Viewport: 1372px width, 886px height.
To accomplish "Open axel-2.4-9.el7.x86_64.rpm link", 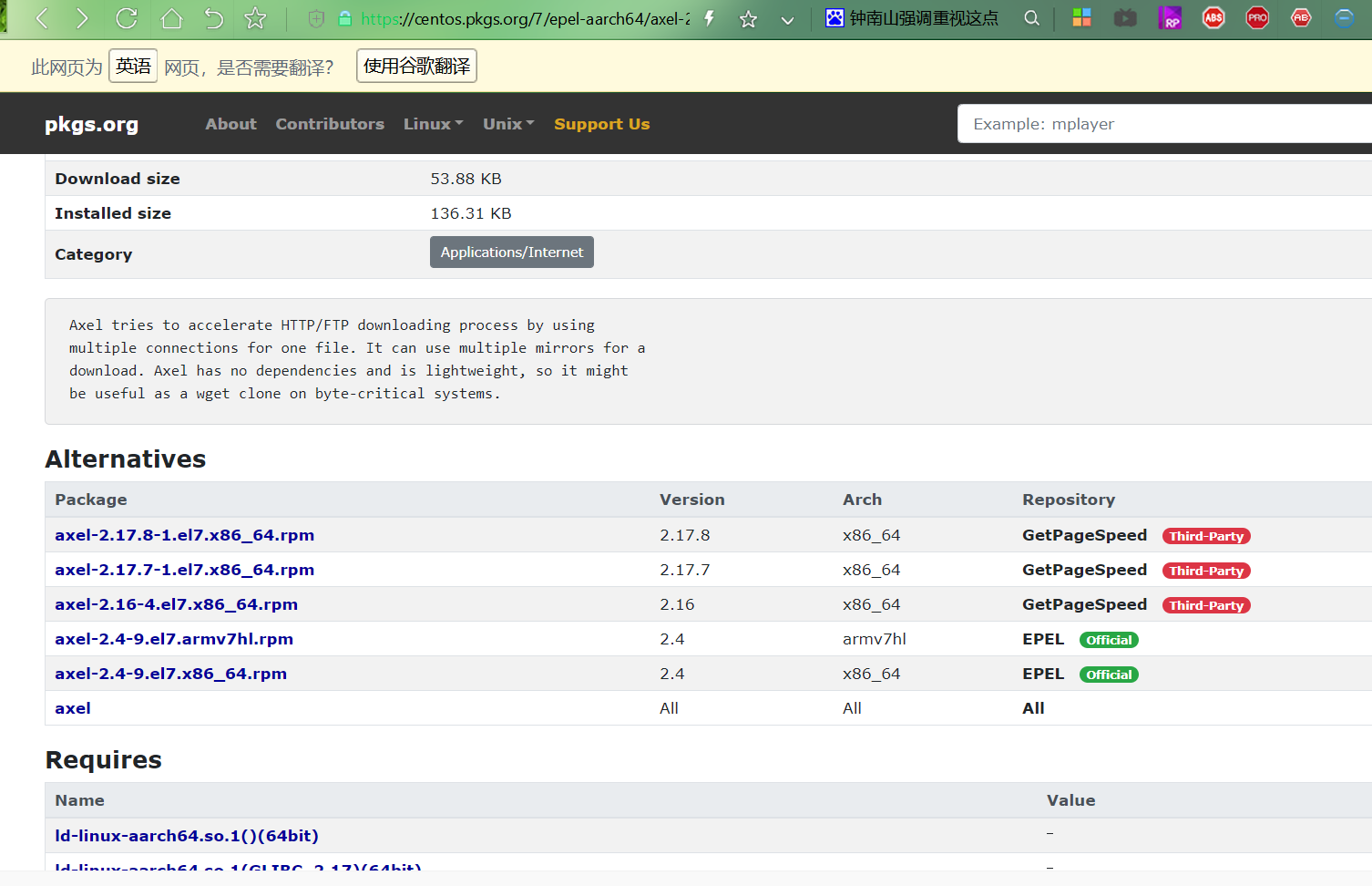I will pyautogui.click(x=170, y=674).
